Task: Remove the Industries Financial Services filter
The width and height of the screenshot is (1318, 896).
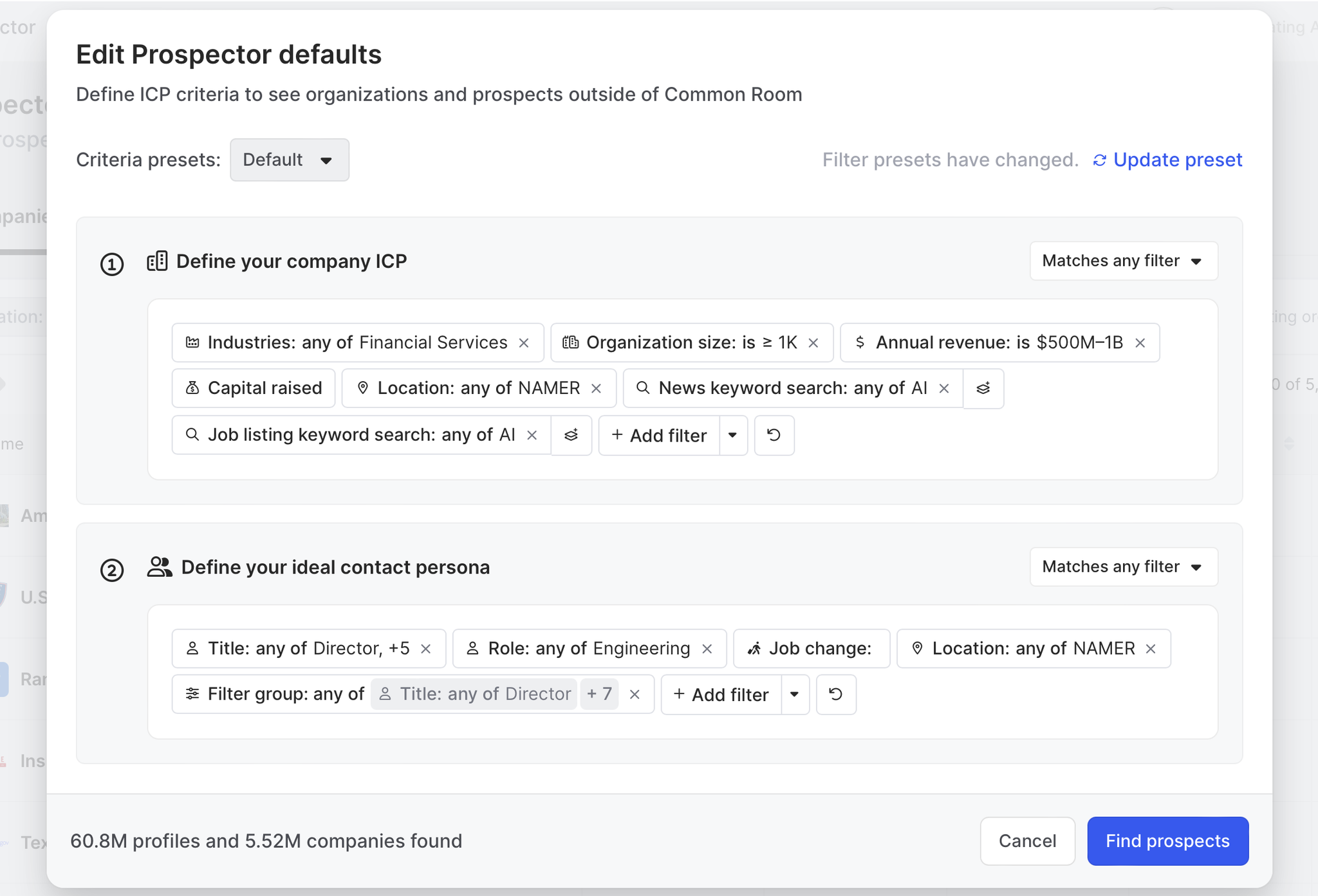Action: point(524,343)
